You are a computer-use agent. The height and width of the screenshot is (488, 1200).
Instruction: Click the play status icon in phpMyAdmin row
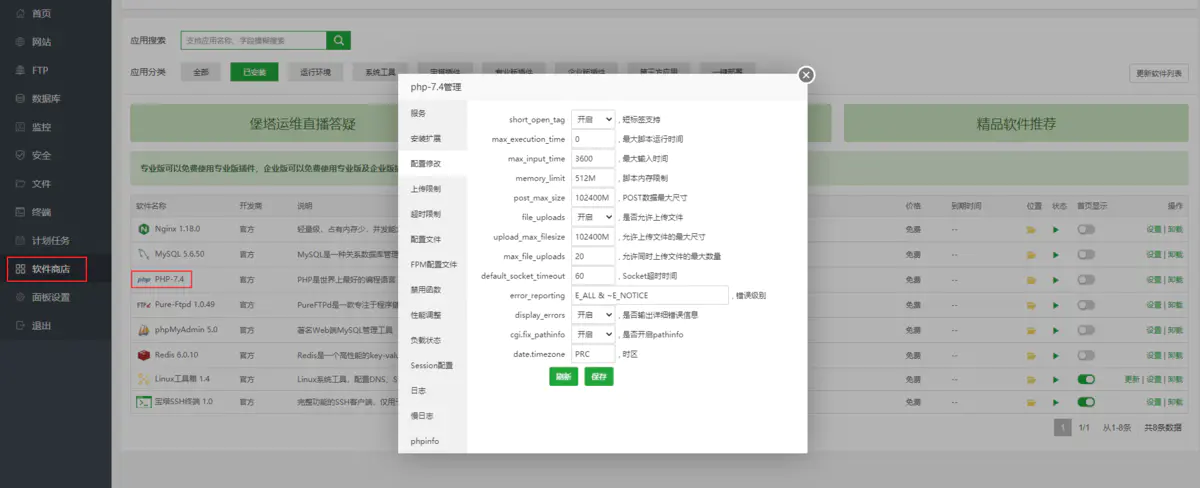click(1055, 329)
